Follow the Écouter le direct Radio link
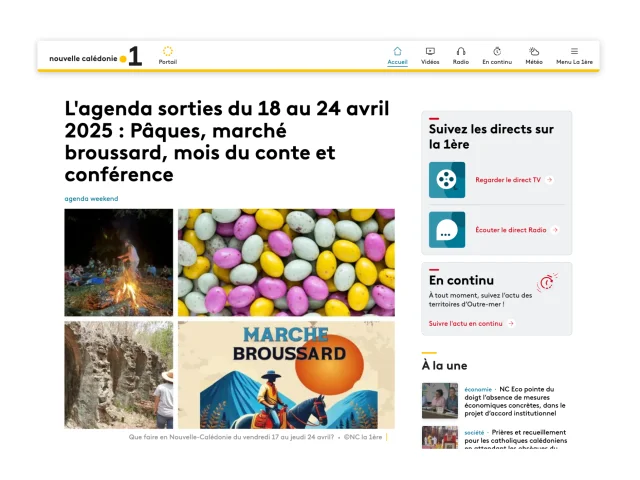The width and height of the screenshot is (640, 480). [511, 230]
